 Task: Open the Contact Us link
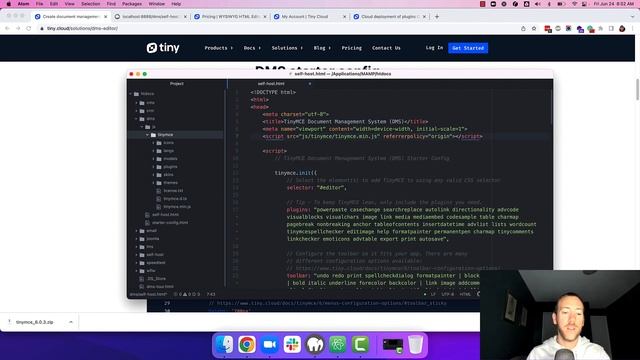[386, 48]
